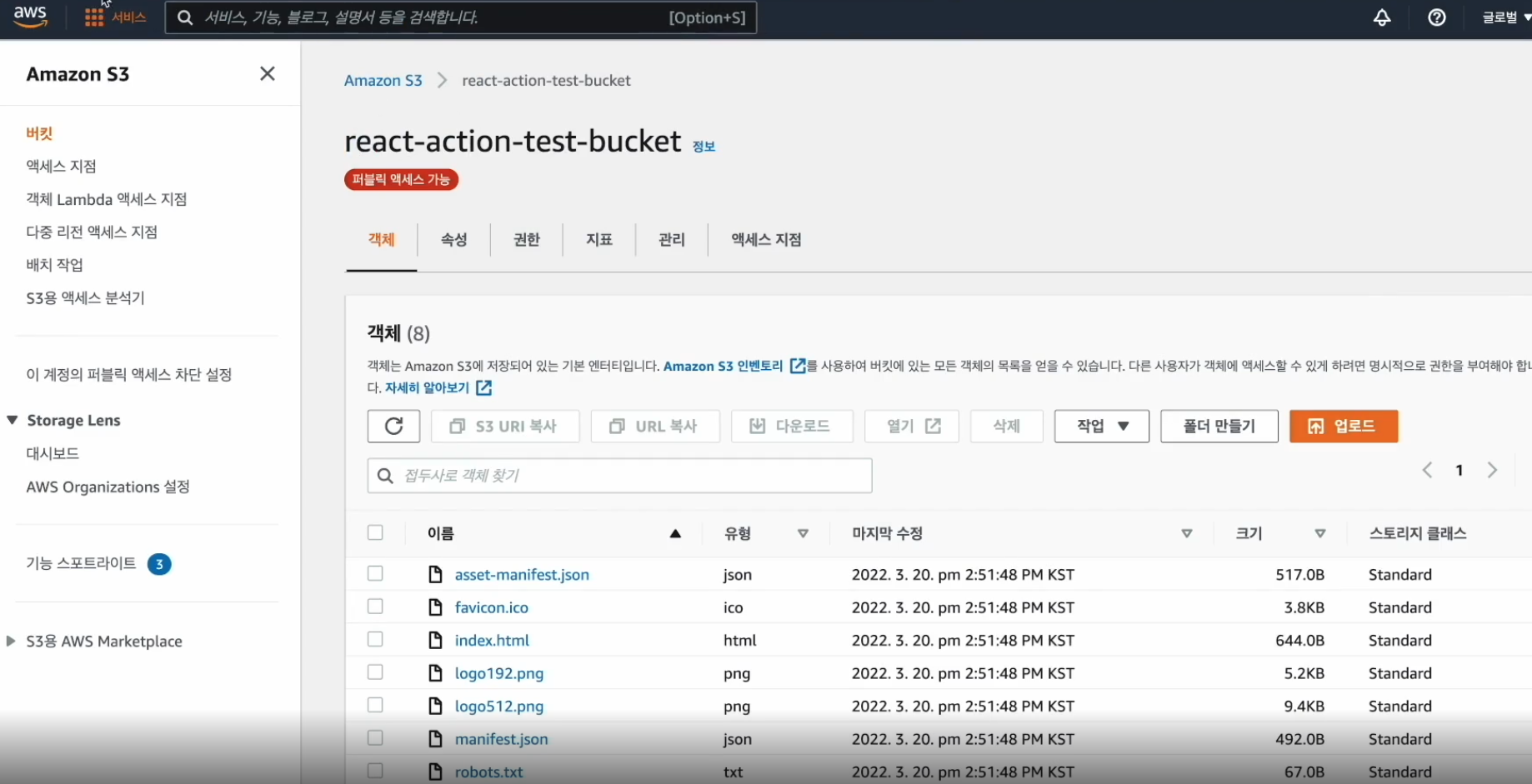This screenshot has height=784, width=1532.
Task: Focus the top AWS services search bar
Action: coord(461,17)
